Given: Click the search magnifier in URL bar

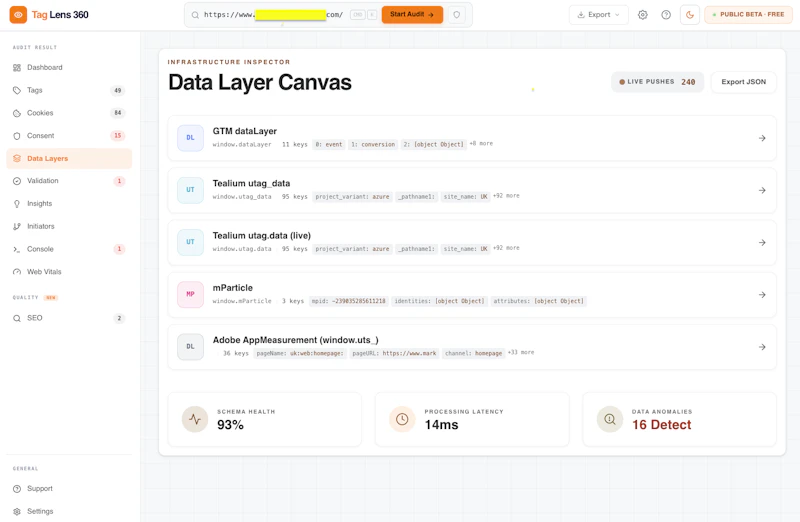Looking at the screenshot, I should (195, 15).
